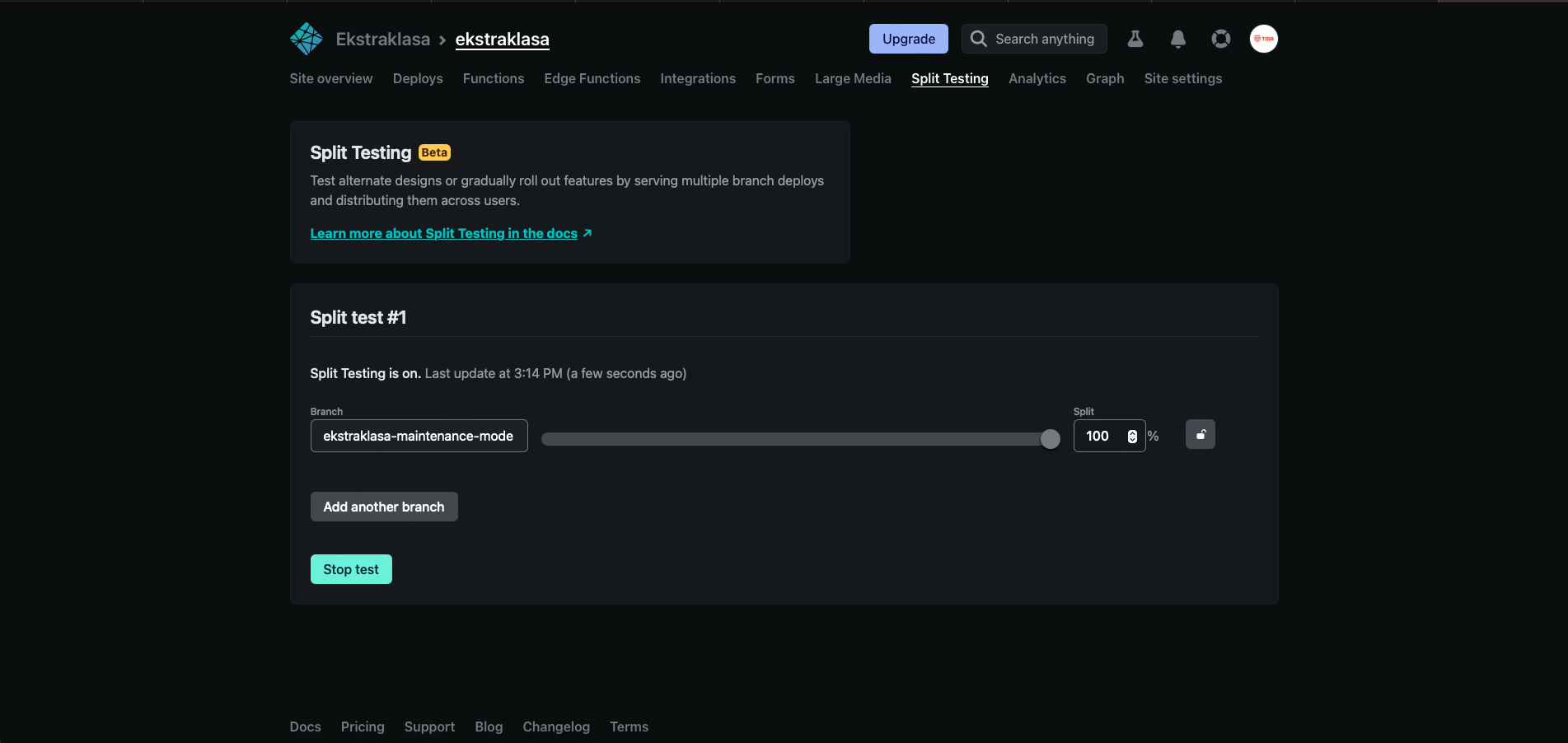Open branch dropdown ekstraklasa-maintenance-mode
Image resolution: width=1568 pixels, height=743 pixels.
coord(419,436)
